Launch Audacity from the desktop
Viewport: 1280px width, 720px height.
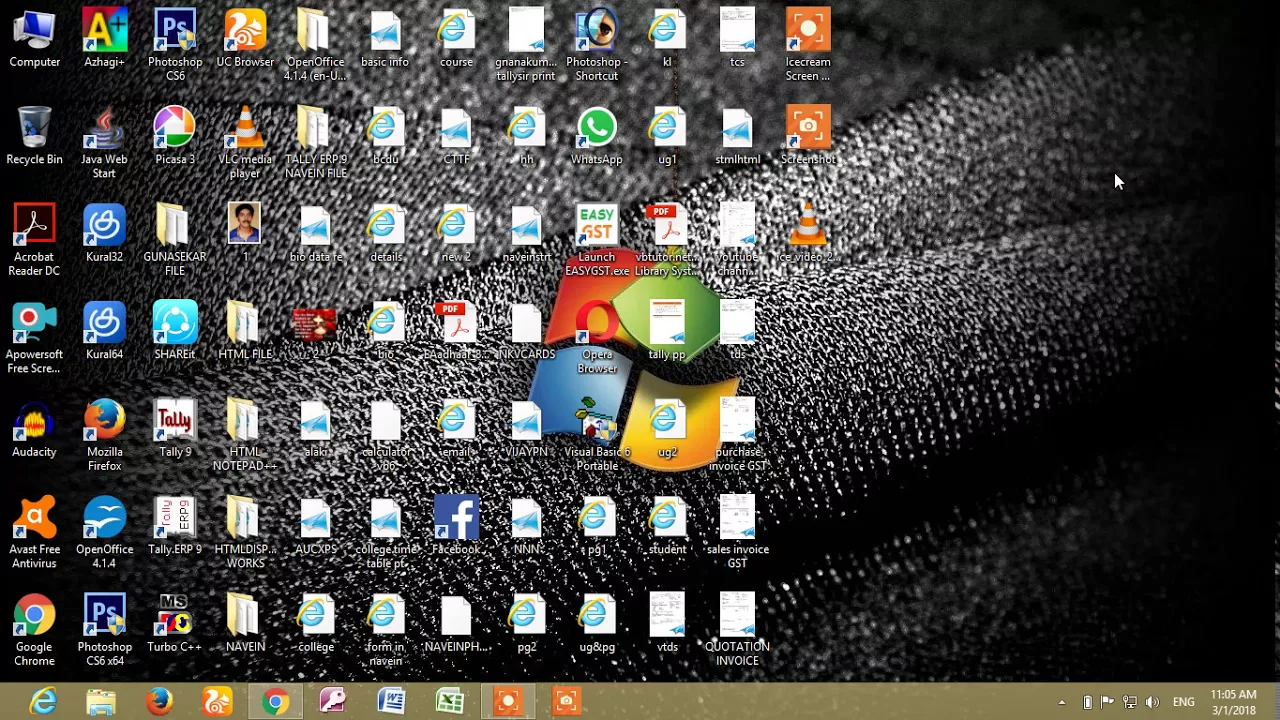click(x=34, y=430)
